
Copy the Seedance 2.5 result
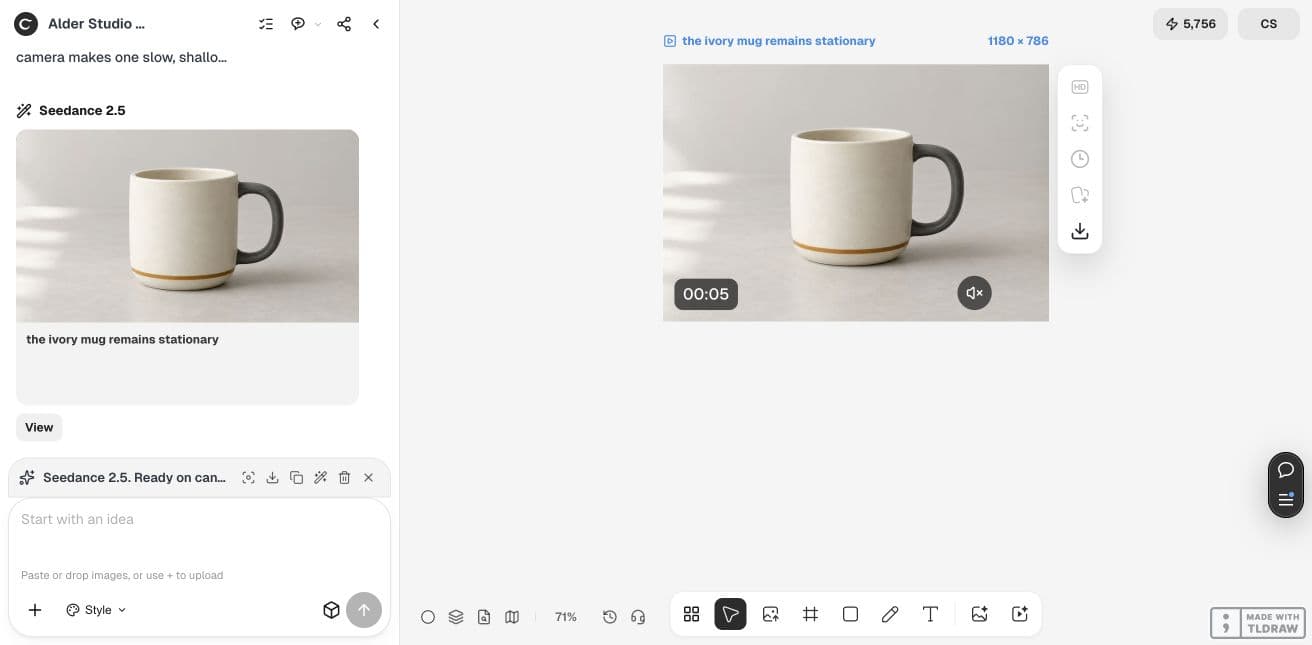point(296,478)
